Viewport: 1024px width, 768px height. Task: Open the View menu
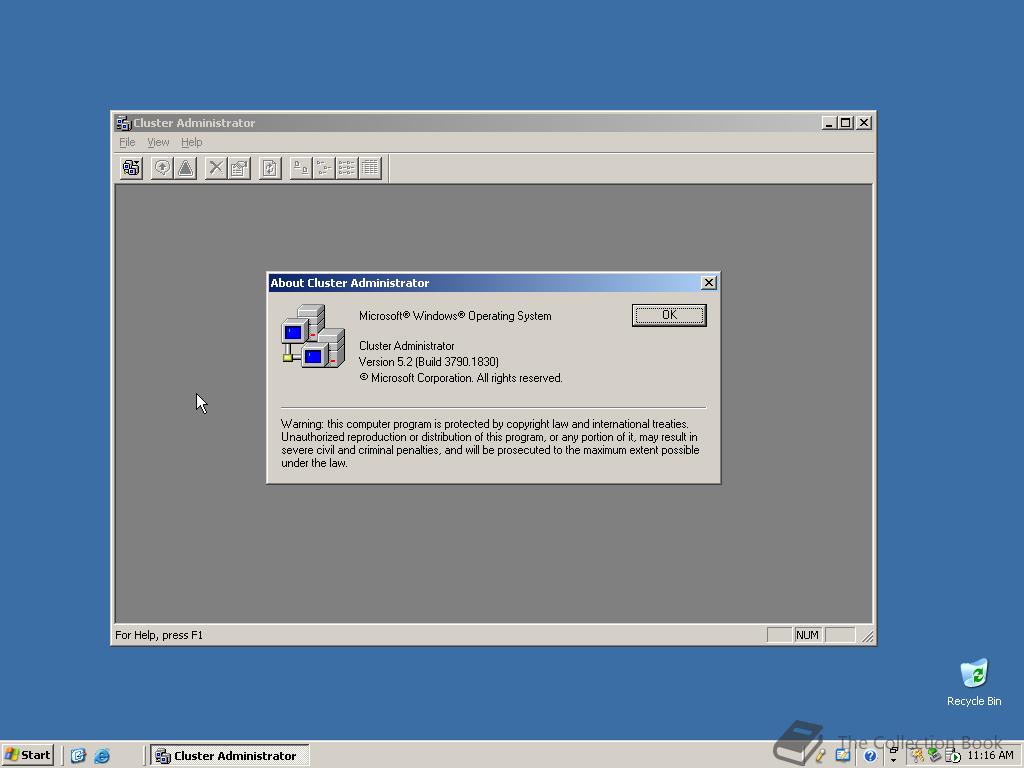click(157, 142)
